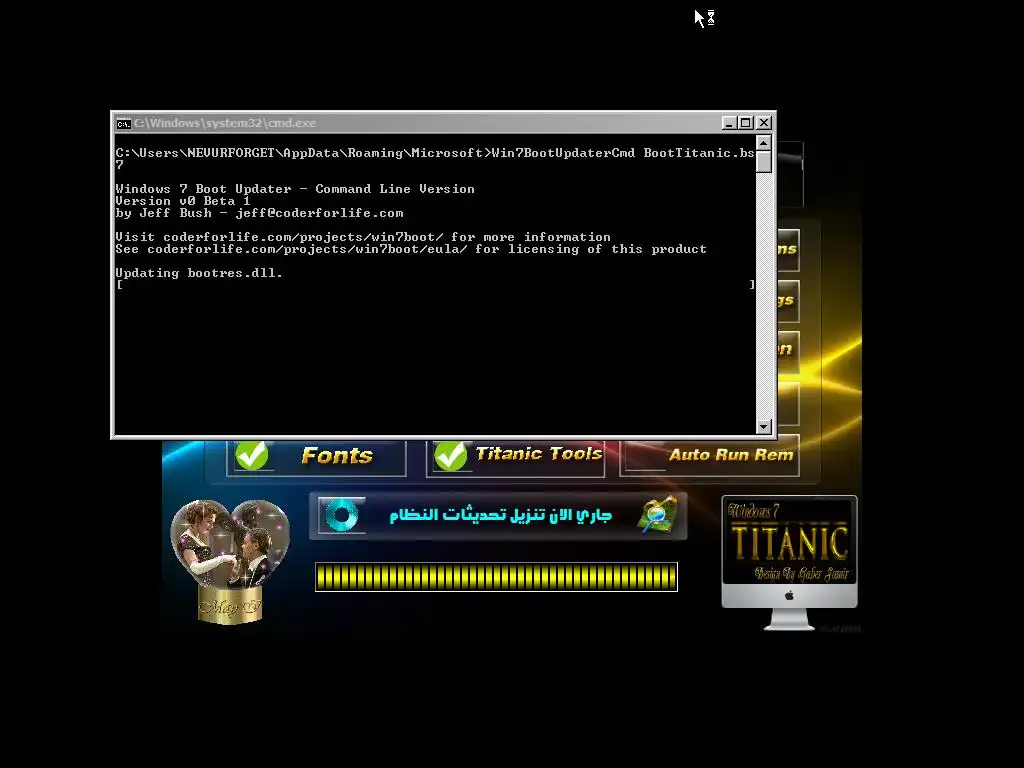The height and width of the screenshot is (768, 1024).
Task: Close the cmd.exe window
Action: (764, 123)
